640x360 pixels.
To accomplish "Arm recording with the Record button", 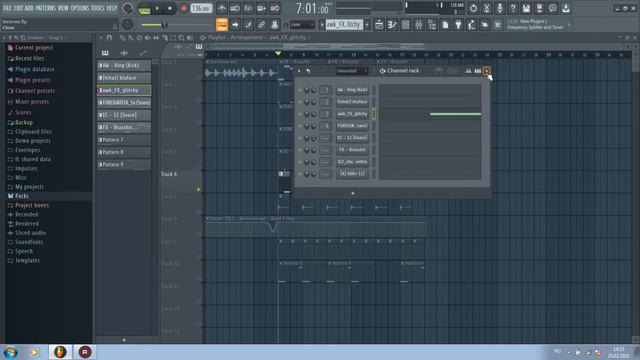I will click(x=183, y=8).
